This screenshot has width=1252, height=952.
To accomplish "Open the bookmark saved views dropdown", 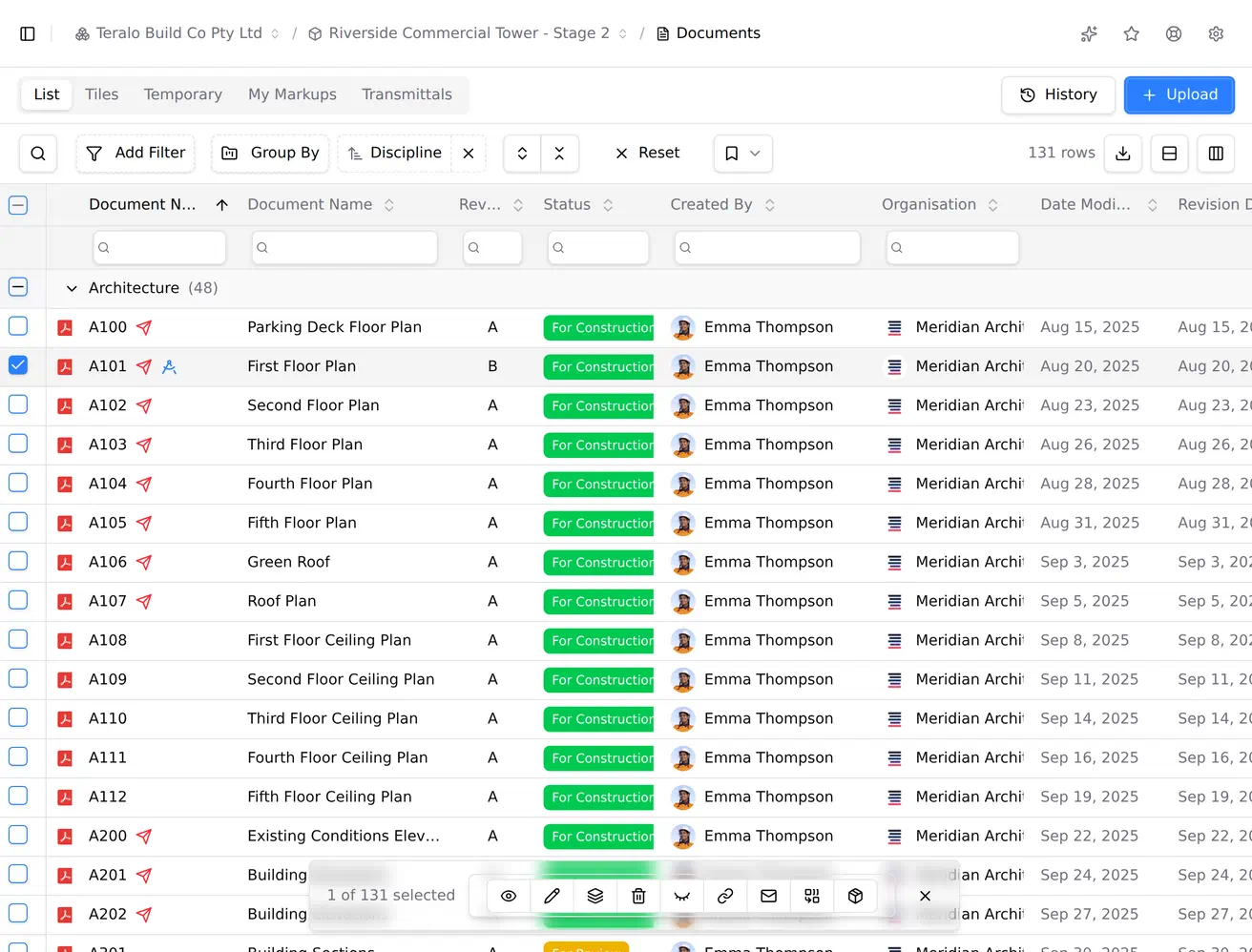I will pyautogui.click(x=742, y=154).
